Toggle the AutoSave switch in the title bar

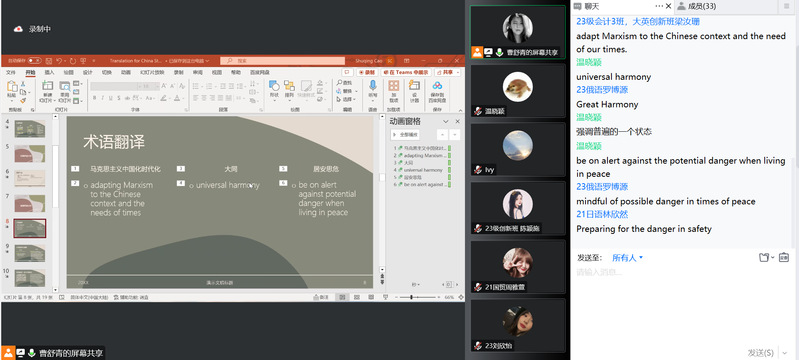click(x=34, y=61)
